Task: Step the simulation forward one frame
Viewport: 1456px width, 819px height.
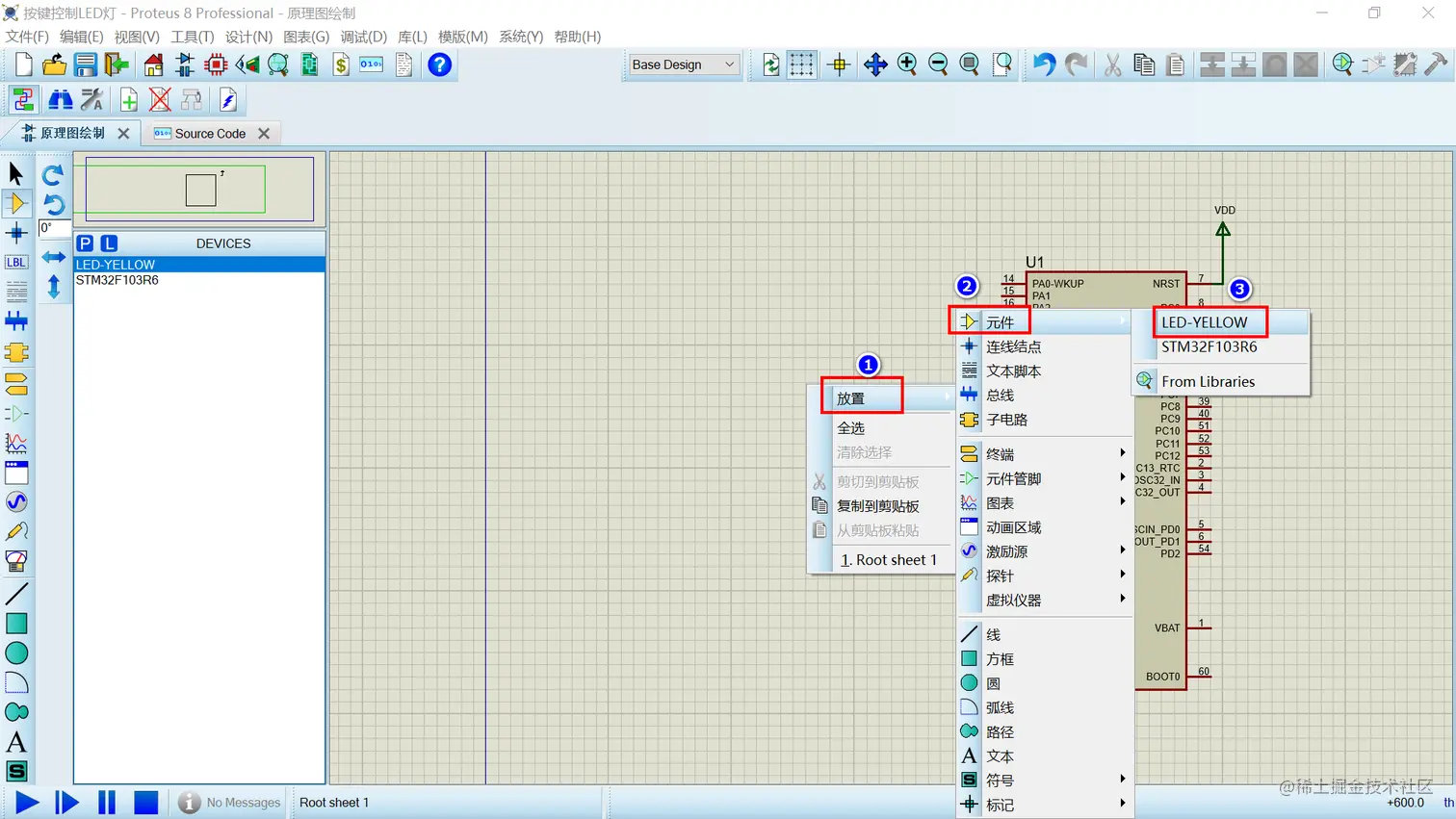Action: (66, 802)
